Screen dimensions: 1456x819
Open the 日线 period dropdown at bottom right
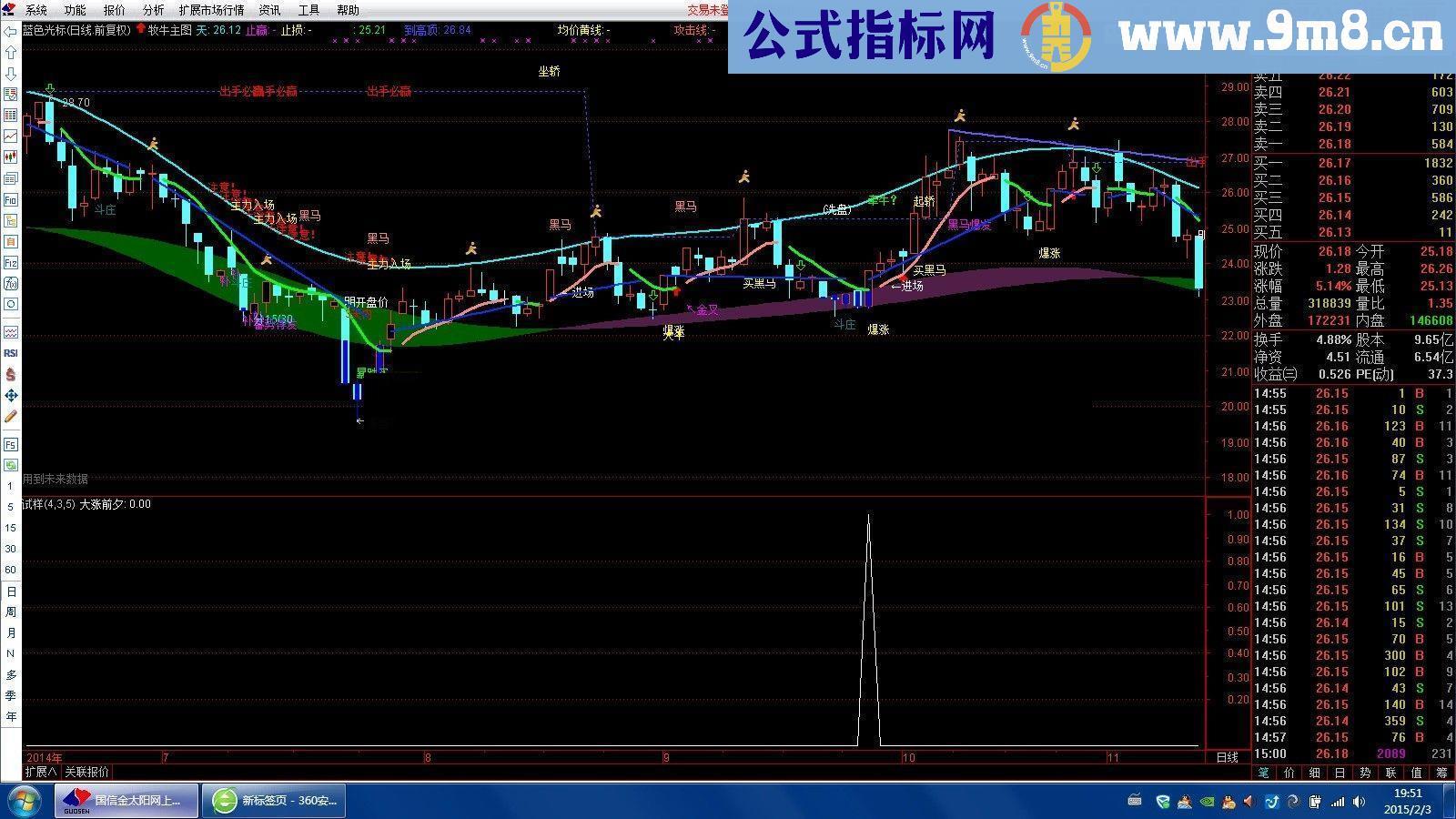pos(1228,756)
